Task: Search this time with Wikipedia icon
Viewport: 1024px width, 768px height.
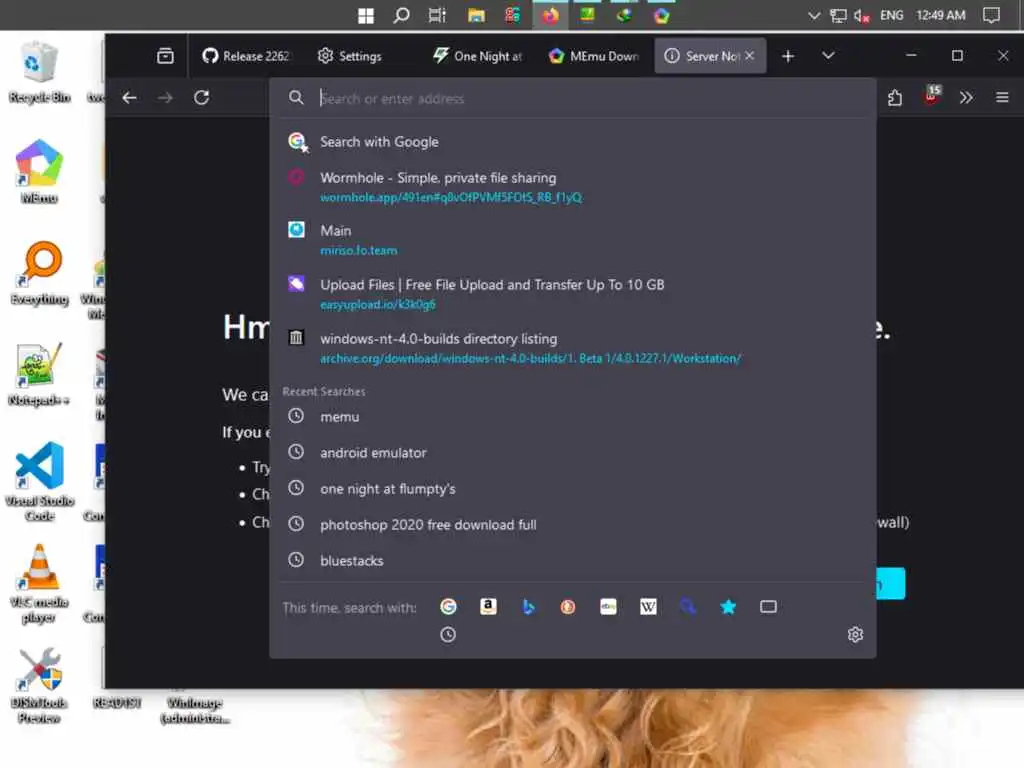Action: pyautogui.click(x=648, y=607)
